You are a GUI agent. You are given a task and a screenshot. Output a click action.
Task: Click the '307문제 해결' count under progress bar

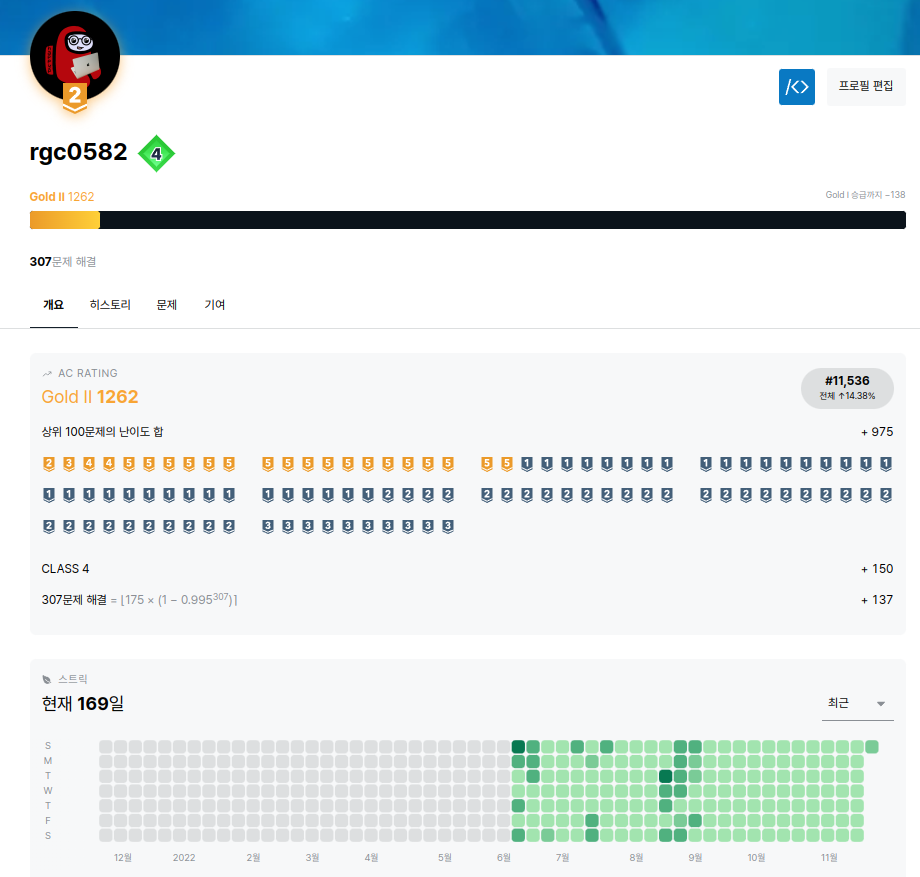(63, 262)
